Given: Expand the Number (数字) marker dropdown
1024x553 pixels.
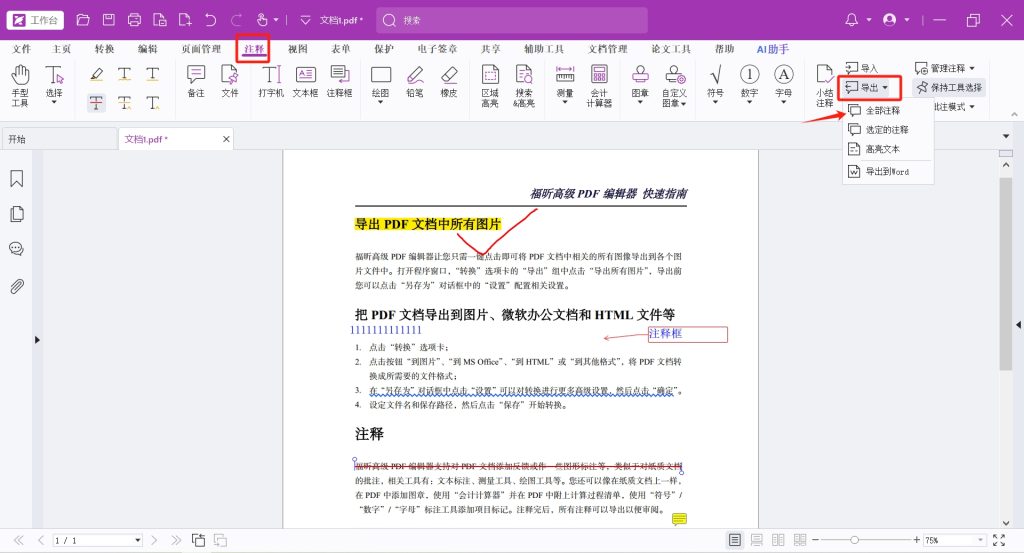Looking at the screenshot, I should tap(749, 103).
